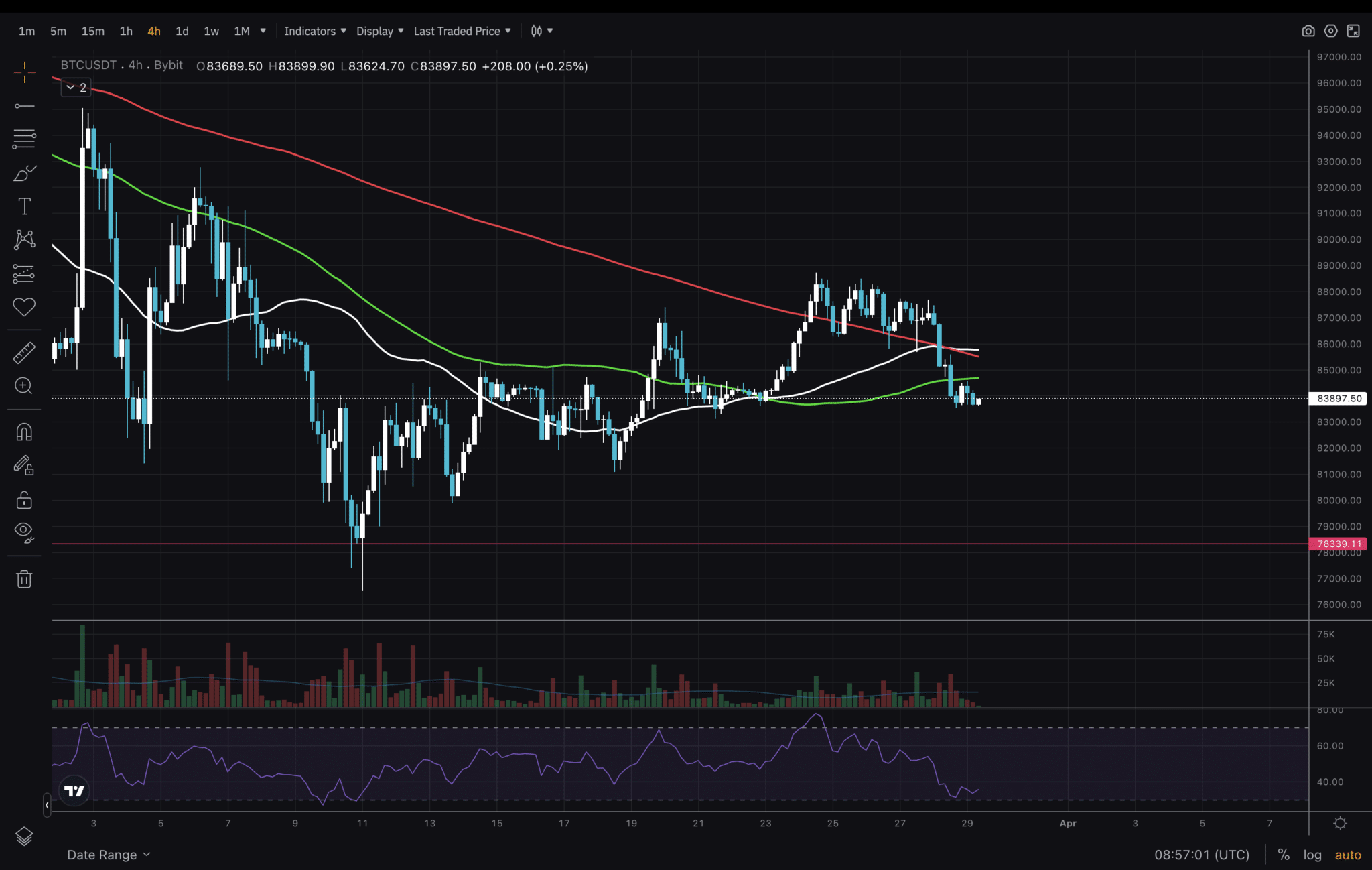Toggle log scale mode
The image size is (1372, 870).
click(1312, 855)
